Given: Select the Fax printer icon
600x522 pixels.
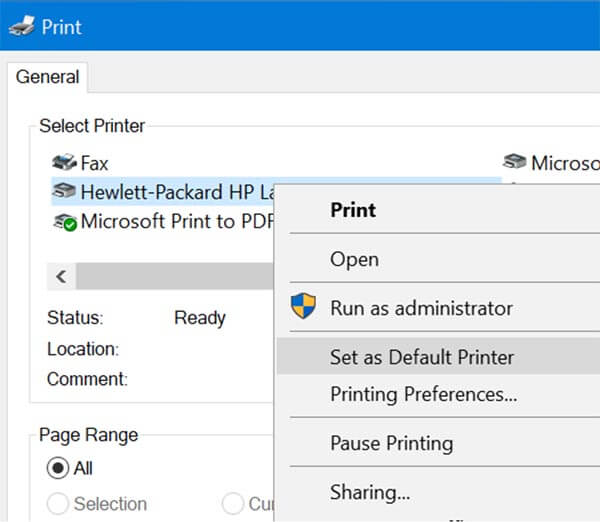Looking at the screenshot, I should pos(65,162).
